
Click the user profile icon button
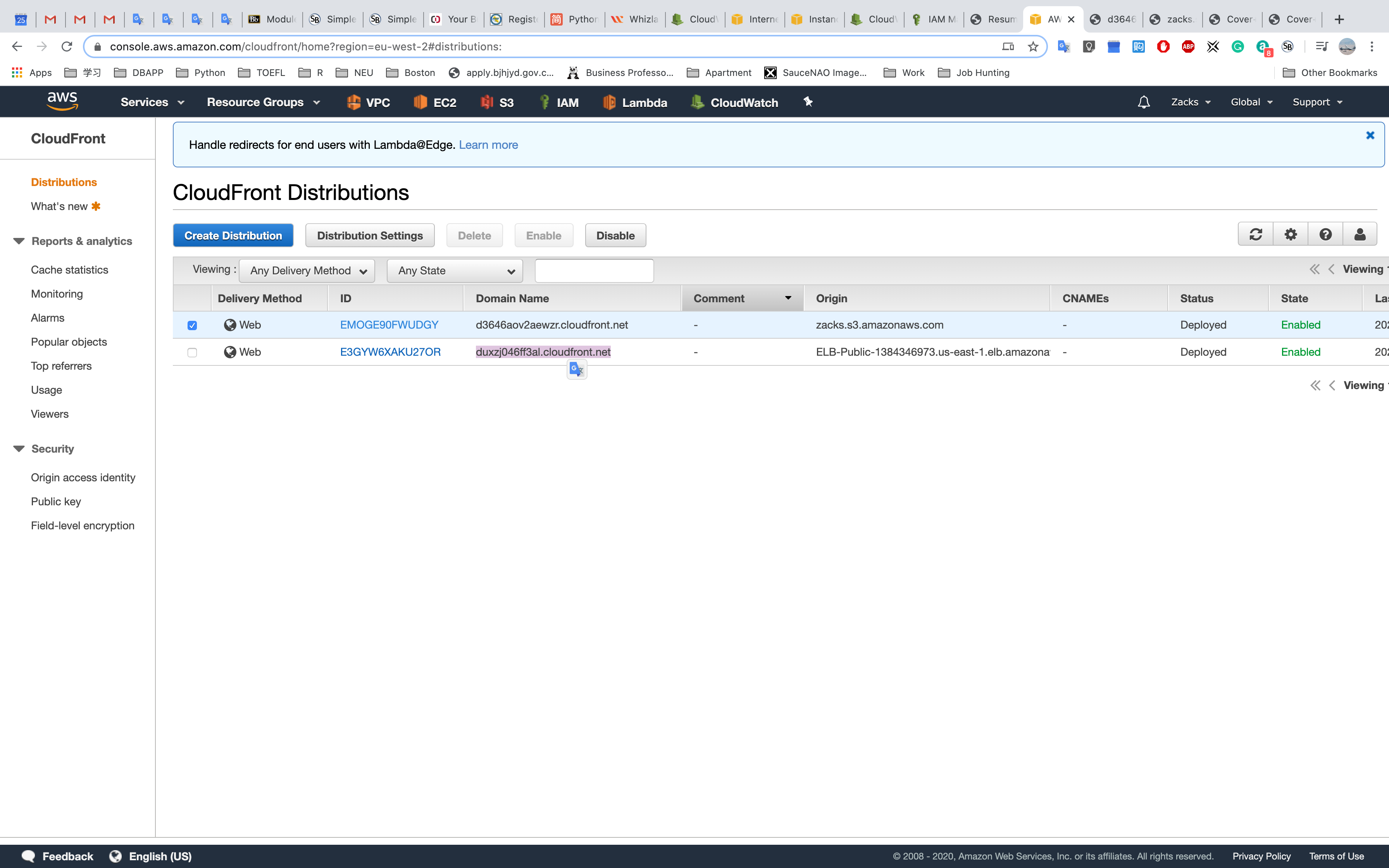pyautogui.click(x=1360, y=234)
